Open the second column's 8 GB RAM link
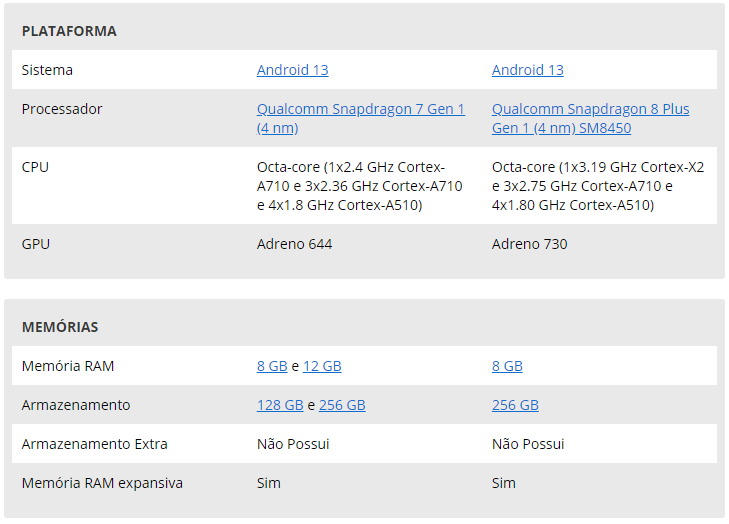The height and width of the screenshot is (524, 729). 507,366
